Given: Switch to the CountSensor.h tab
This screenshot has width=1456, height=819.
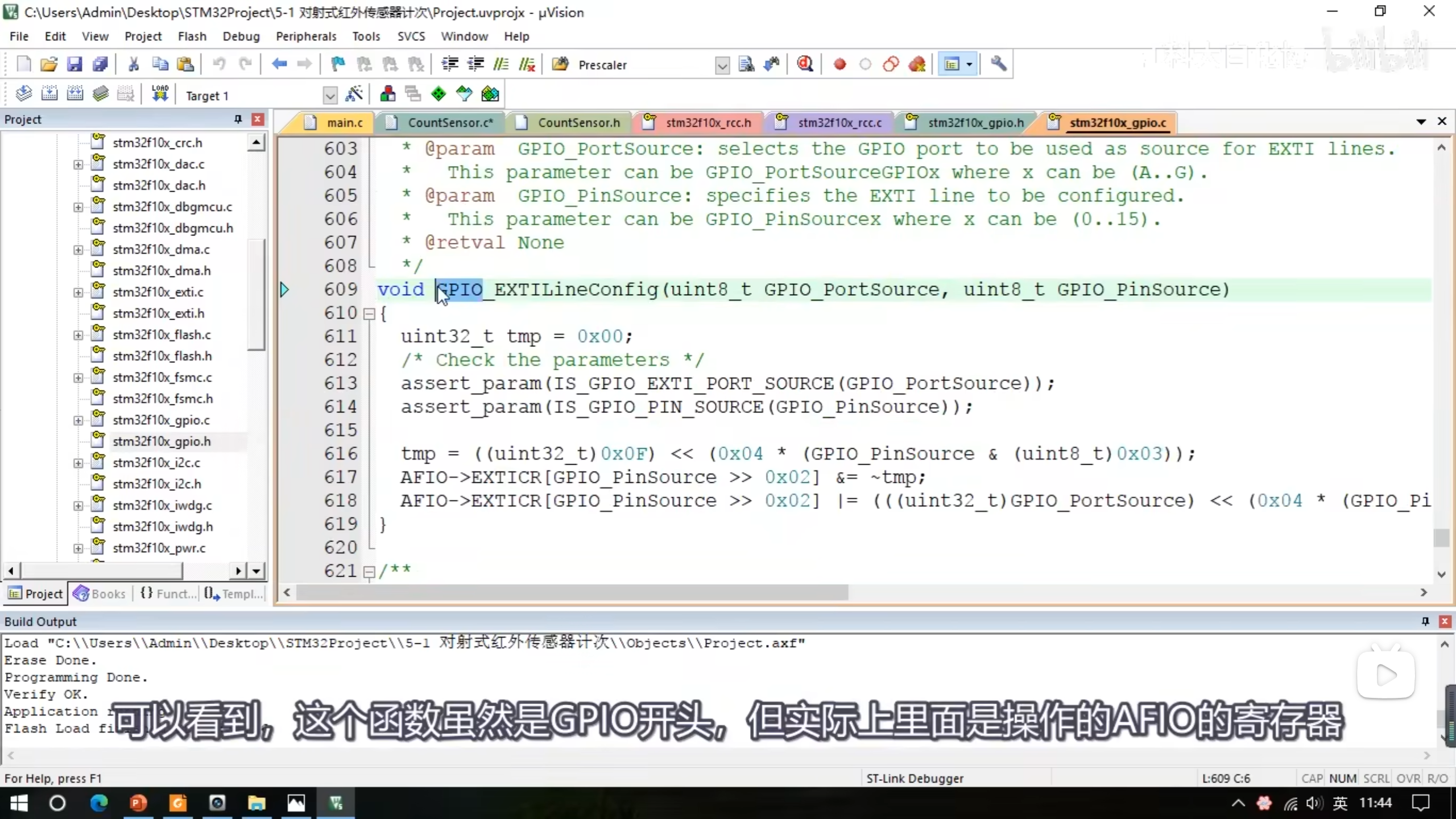Looking at the screenshot, I should (578, 123).
